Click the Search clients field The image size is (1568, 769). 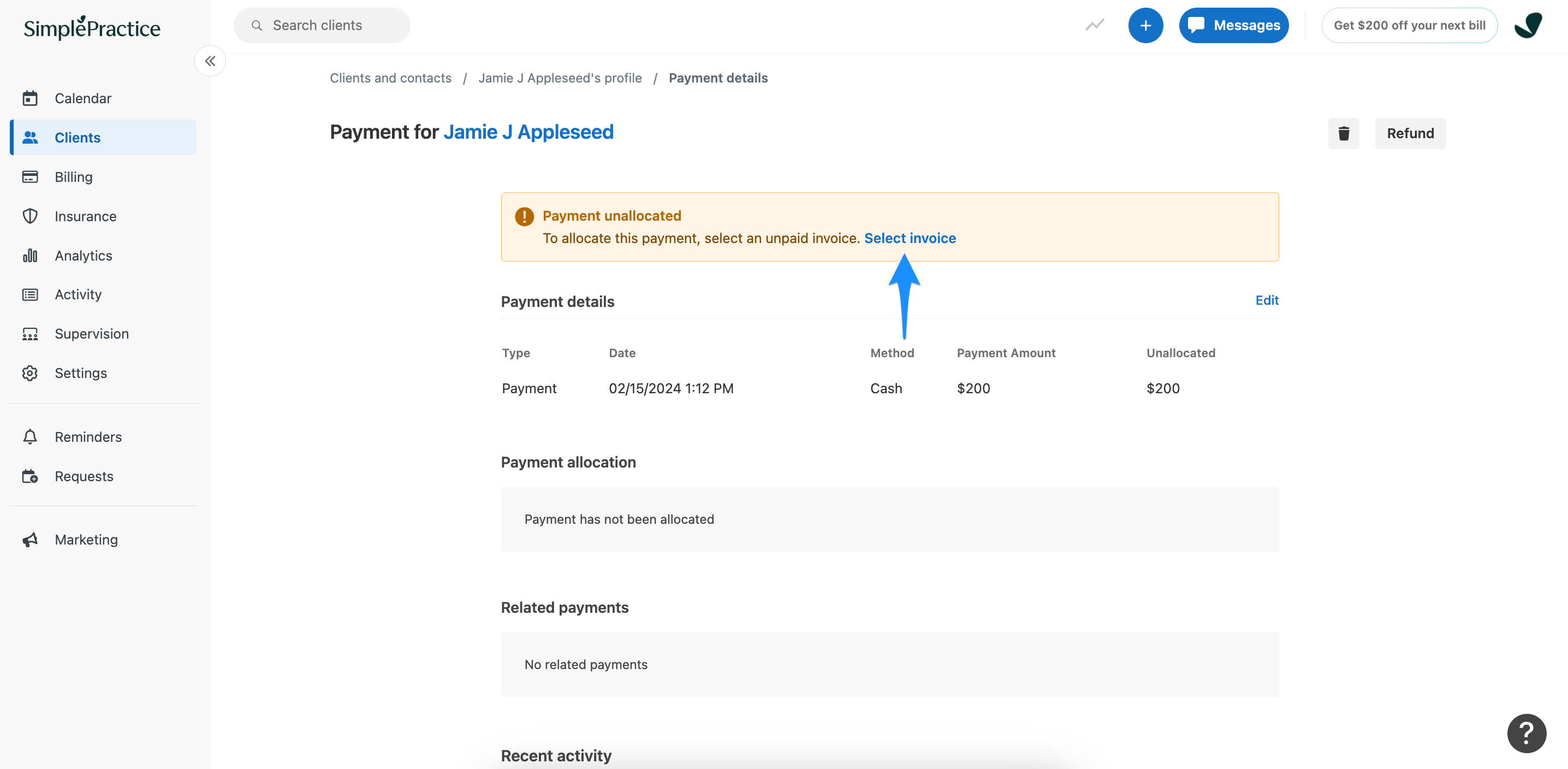coord(322,25)
